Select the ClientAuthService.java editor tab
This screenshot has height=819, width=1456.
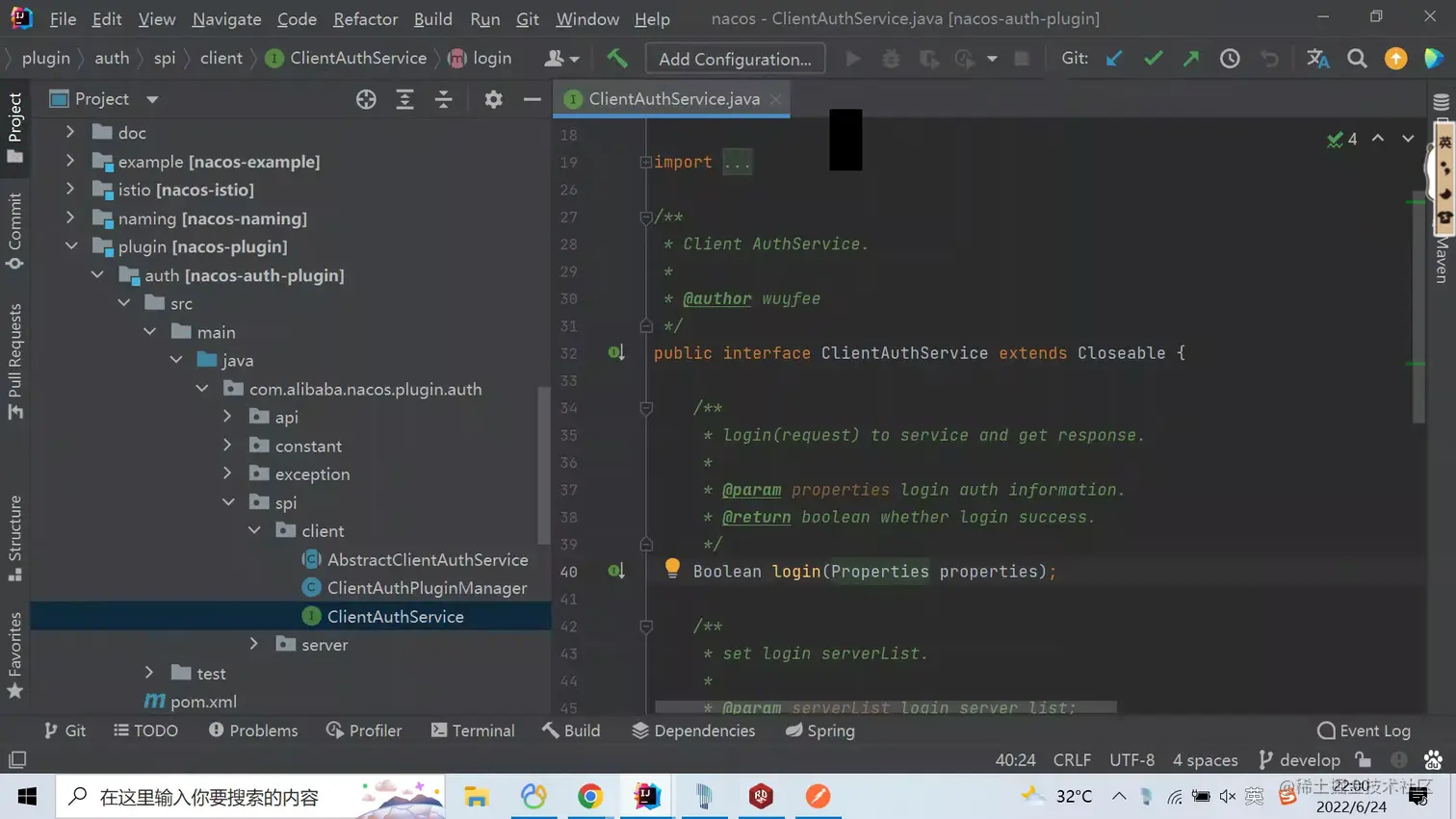pyautogui.click(x=674, y=99)
